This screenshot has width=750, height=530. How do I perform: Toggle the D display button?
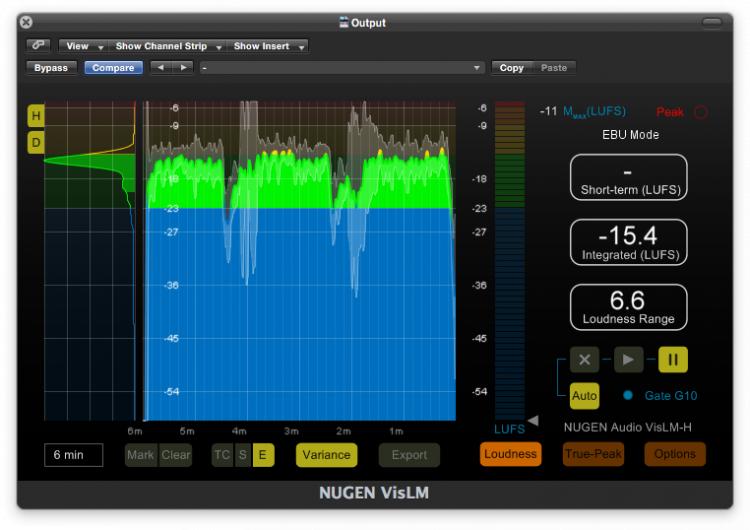click(x=36, y=143)
